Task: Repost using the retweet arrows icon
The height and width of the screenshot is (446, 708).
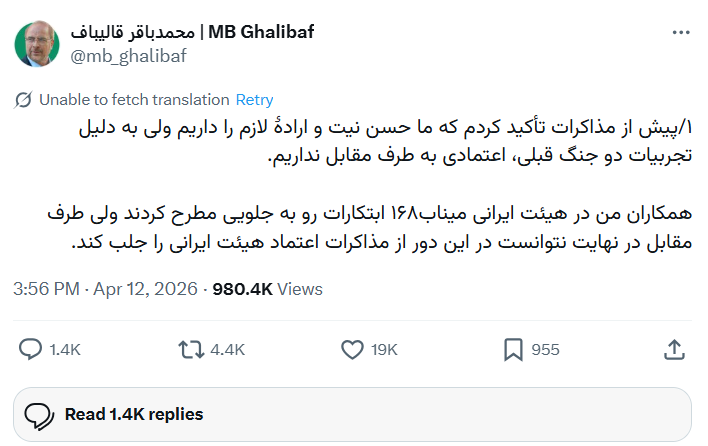Action: (190, 349)
